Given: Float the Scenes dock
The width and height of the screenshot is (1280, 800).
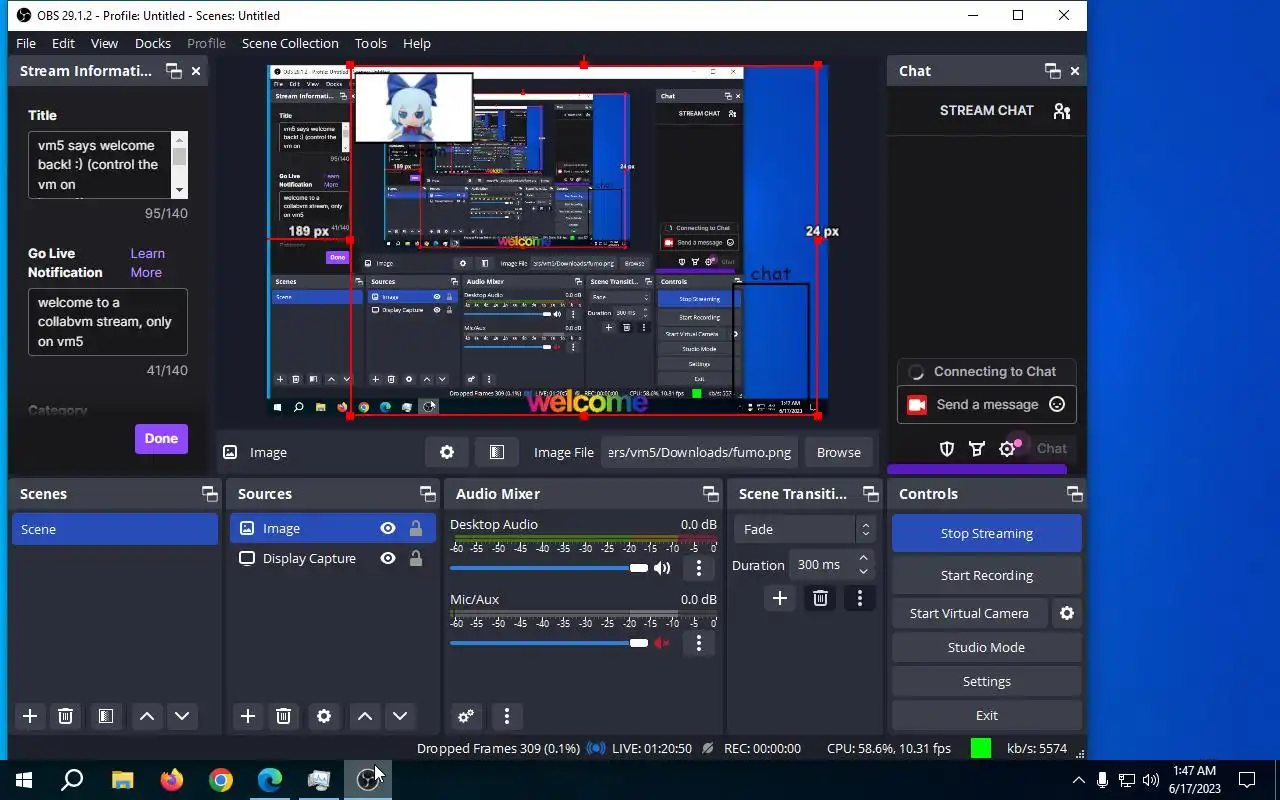Looking at the screenshot, I should click(x=209, y=494).
